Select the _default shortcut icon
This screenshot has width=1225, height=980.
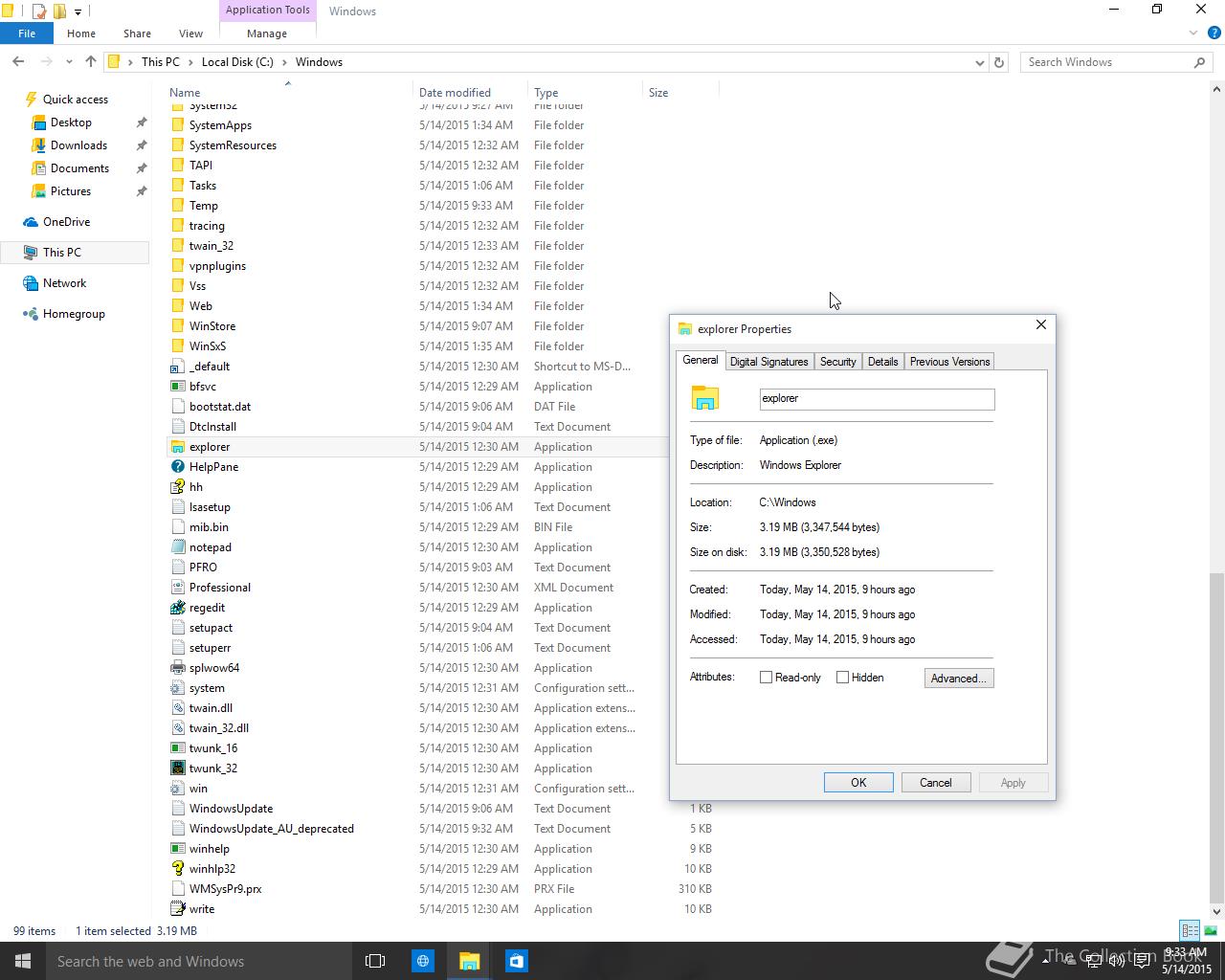(177, 367)
